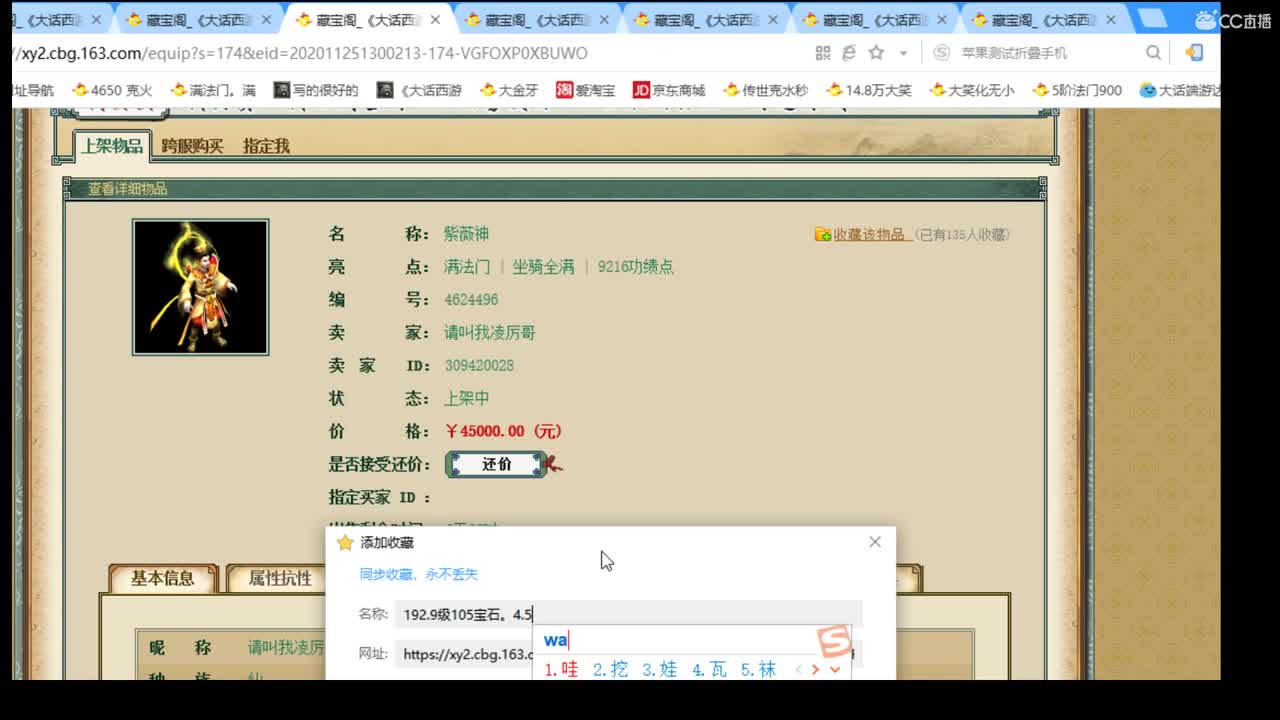This screenshot has height=720, width=1280.
Task: Click the 紫薇神 character portrait thumbnail
Action: (200, 287)
